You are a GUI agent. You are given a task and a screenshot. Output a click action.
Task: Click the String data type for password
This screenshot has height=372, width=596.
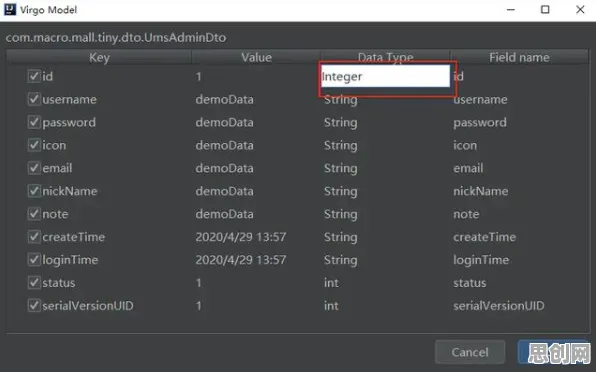click(x=341, y=123)
